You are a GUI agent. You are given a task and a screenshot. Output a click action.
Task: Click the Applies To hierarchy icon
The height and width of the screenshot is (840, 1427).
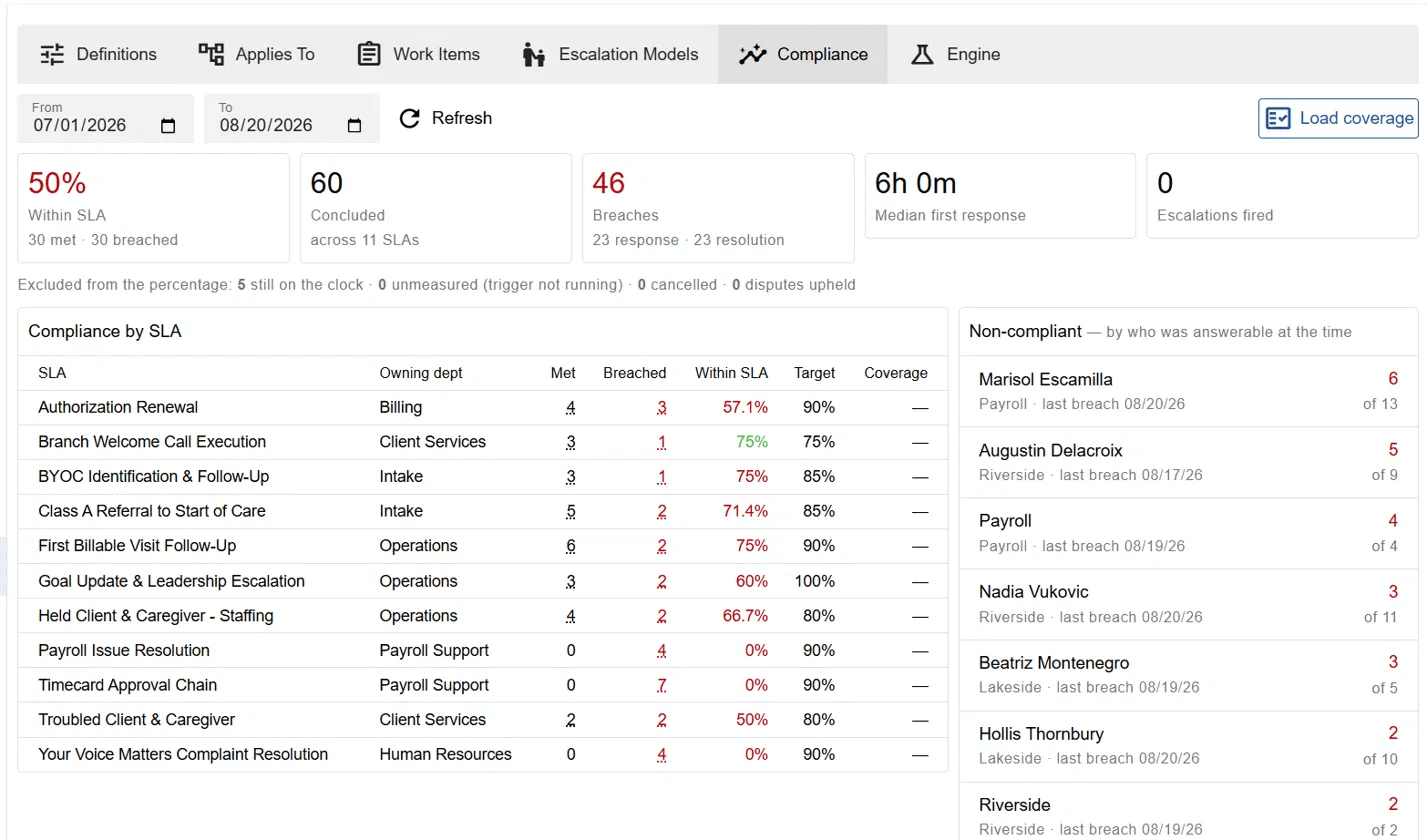point(211,54)
